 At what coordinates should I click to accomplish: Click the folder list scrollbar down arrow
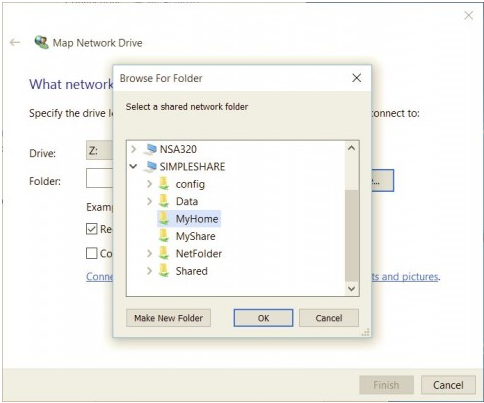[351, 289]
